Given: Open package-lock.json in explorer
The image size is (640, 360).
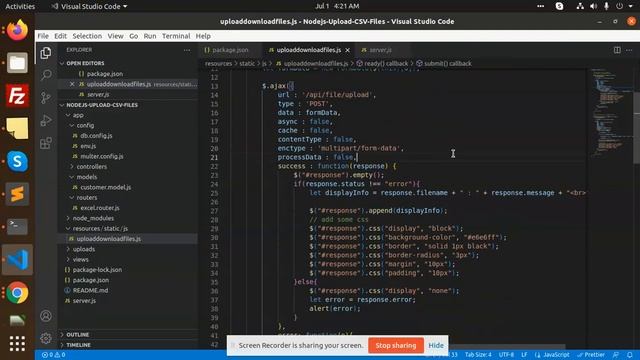Looking at the screenshot, I should click(x=97, y=270).
